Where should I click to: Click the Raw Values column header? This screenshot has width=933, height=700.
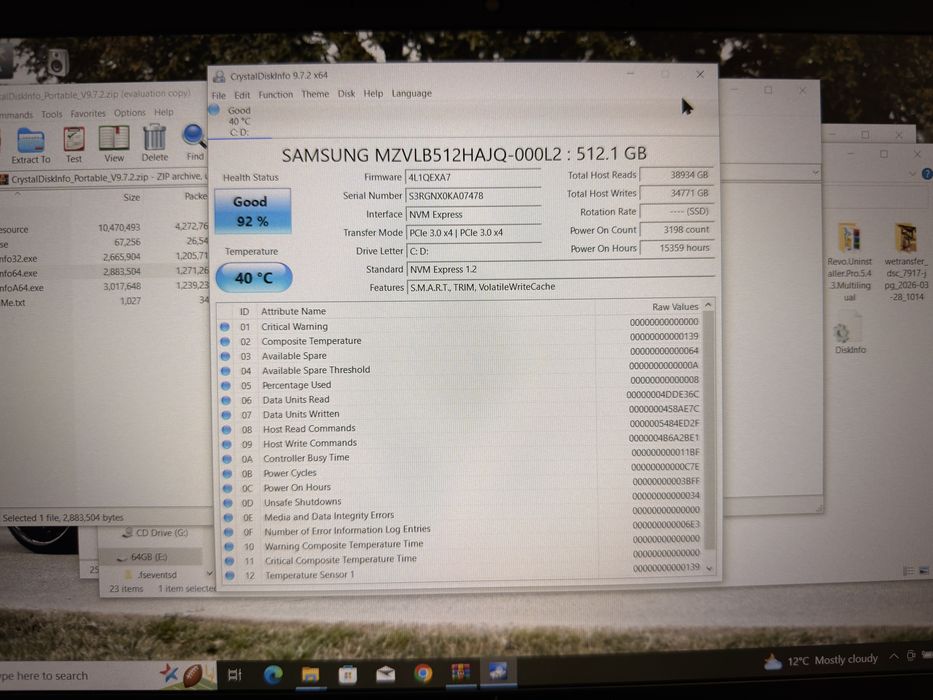(x=675, y=307)
